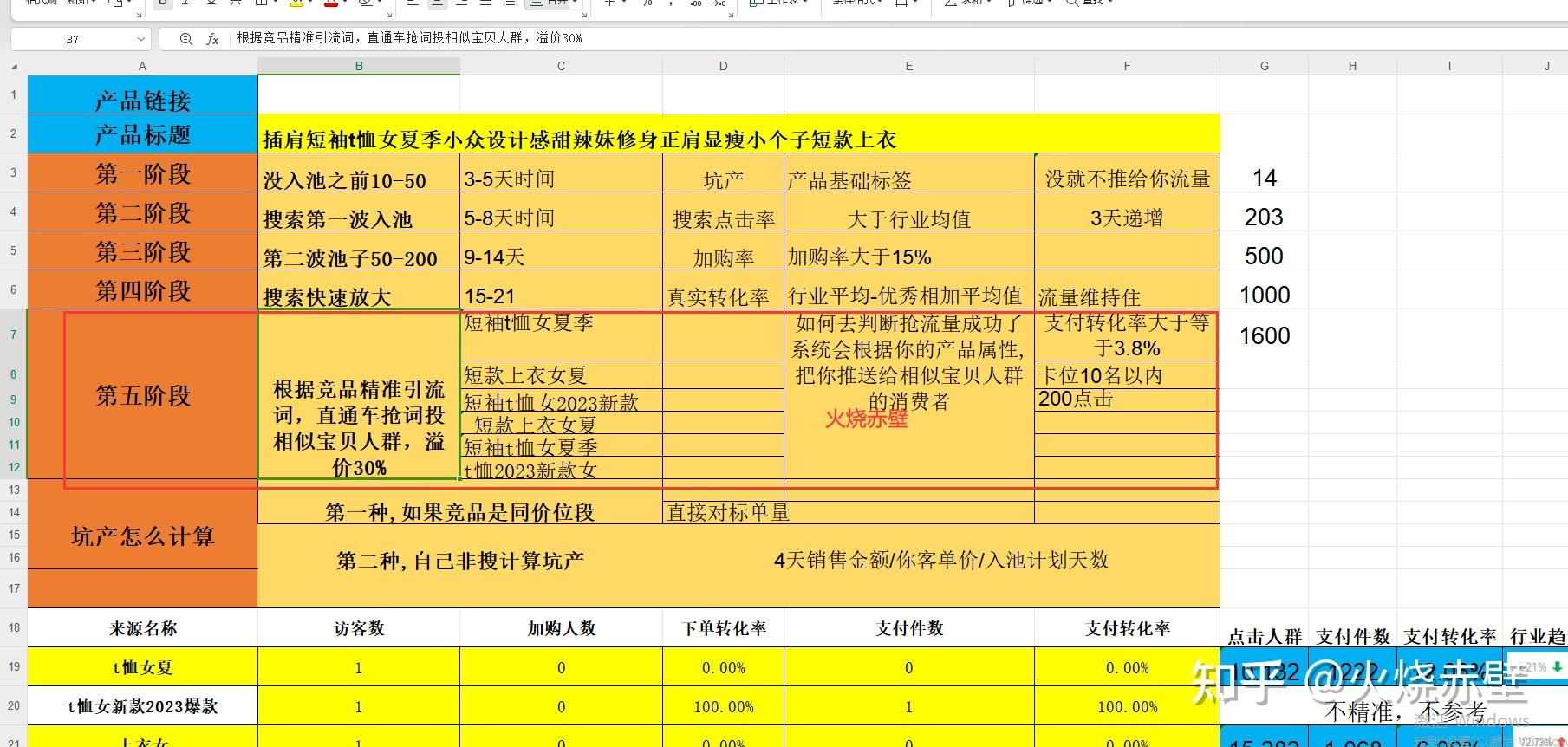This screenshot has width=1568, height=747.
Task: Select row 18 header
Action: (14, 627)
